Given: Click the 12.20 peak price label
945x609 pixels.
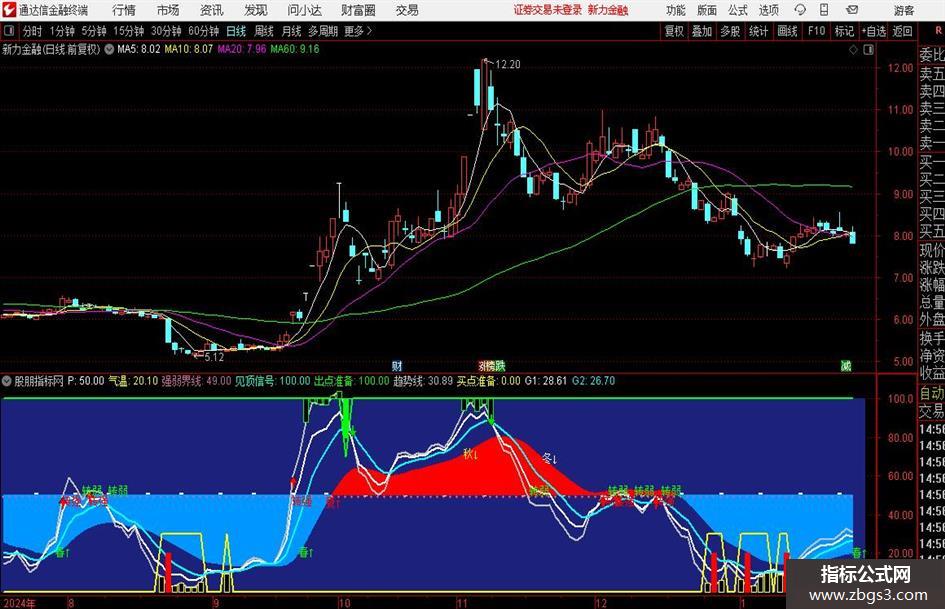Looking at the screenshot, I should click(x=507, y=64).
